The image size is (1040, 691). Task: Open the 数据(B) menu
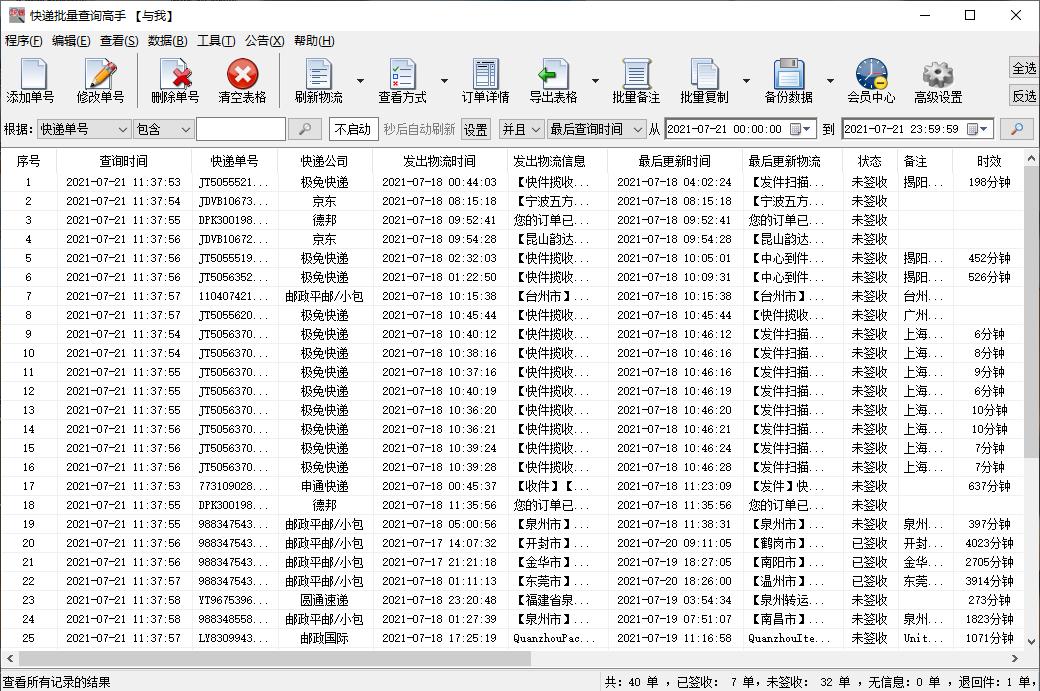166,40
